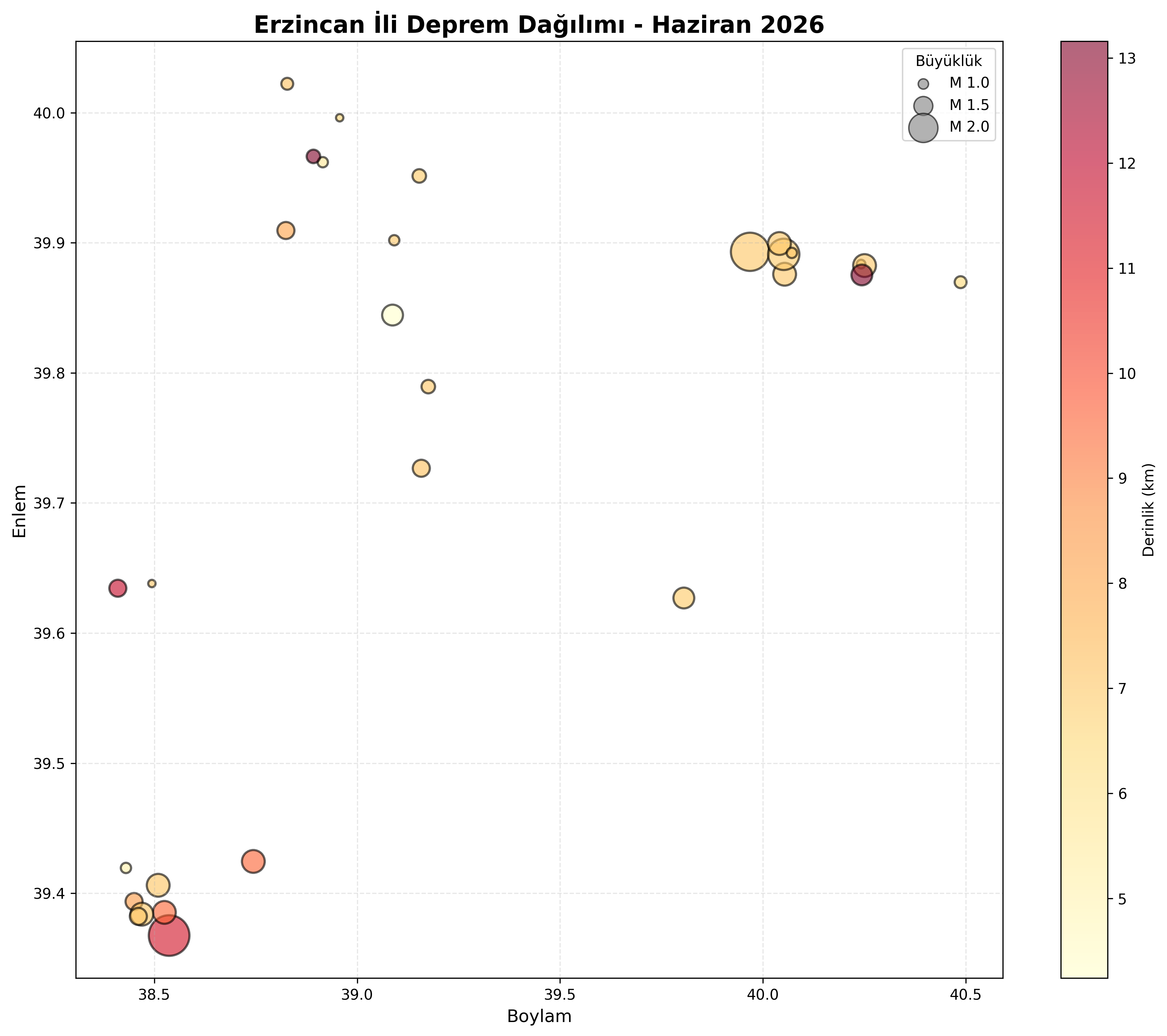This screenshot has height=1036, width=1167.
Task: Select the crimson bubble at far left near 39.63
Action: click(118, 588)
